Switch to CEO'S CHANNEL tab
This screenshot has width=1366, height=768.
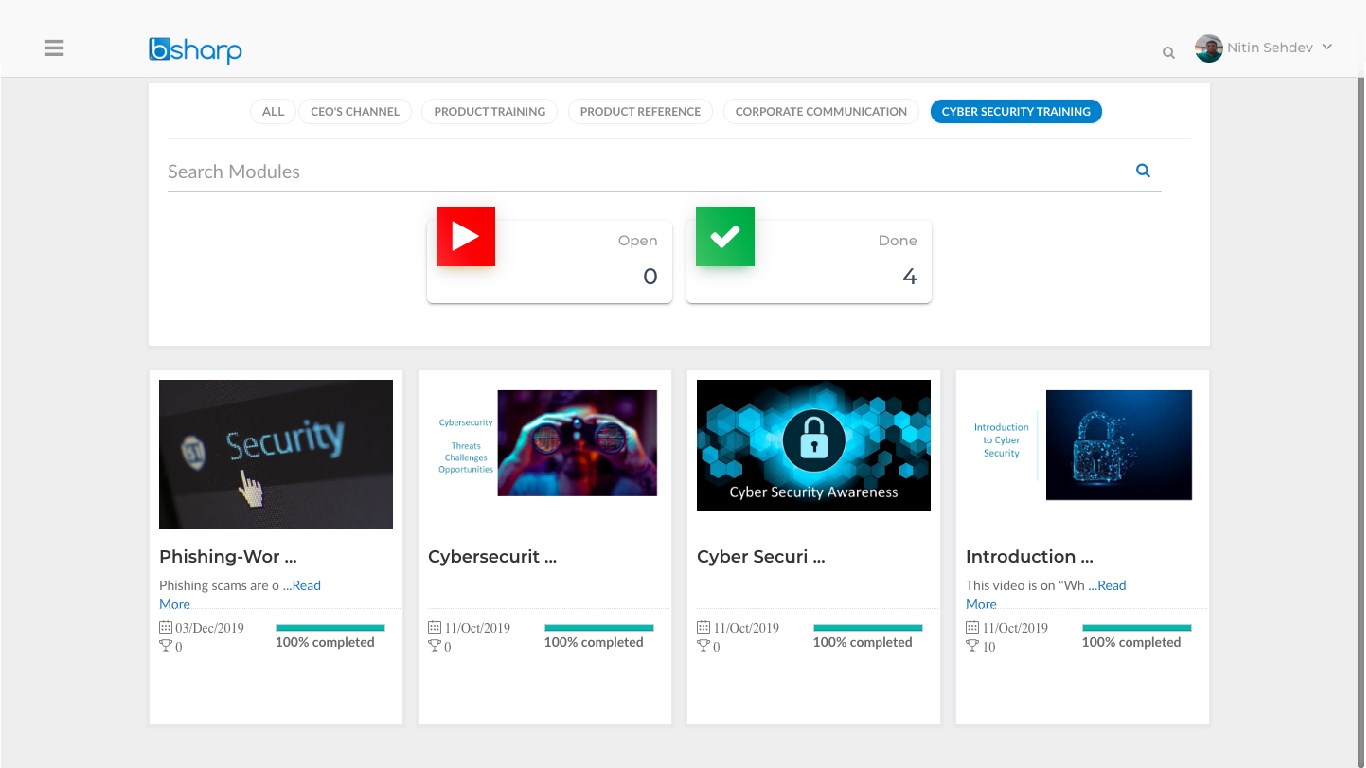[355, 112]
